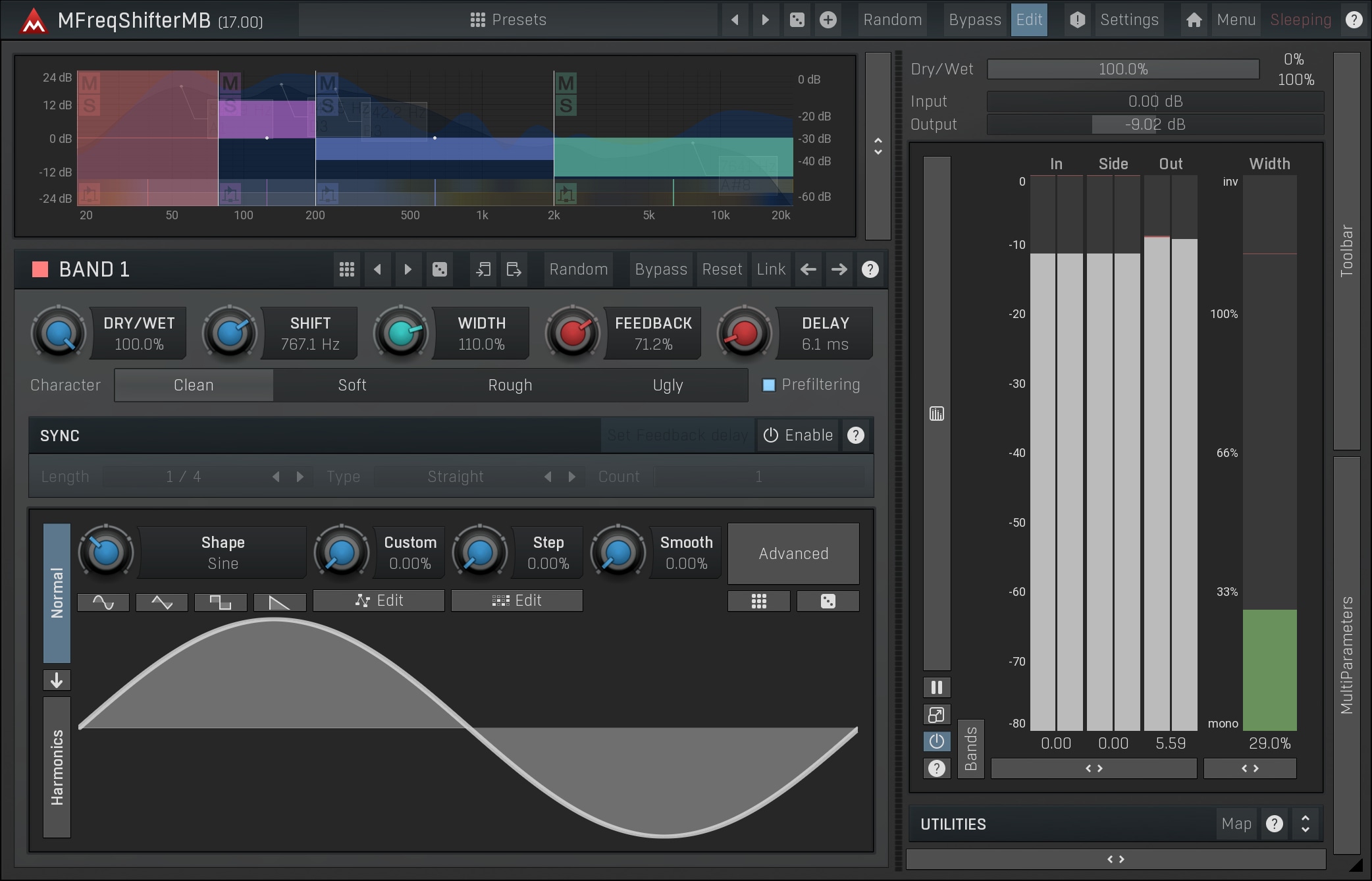Pause the meters with the pause icon
Image resolution: width=1372 pixels, height=881 pixels.
tap(936, 687)
